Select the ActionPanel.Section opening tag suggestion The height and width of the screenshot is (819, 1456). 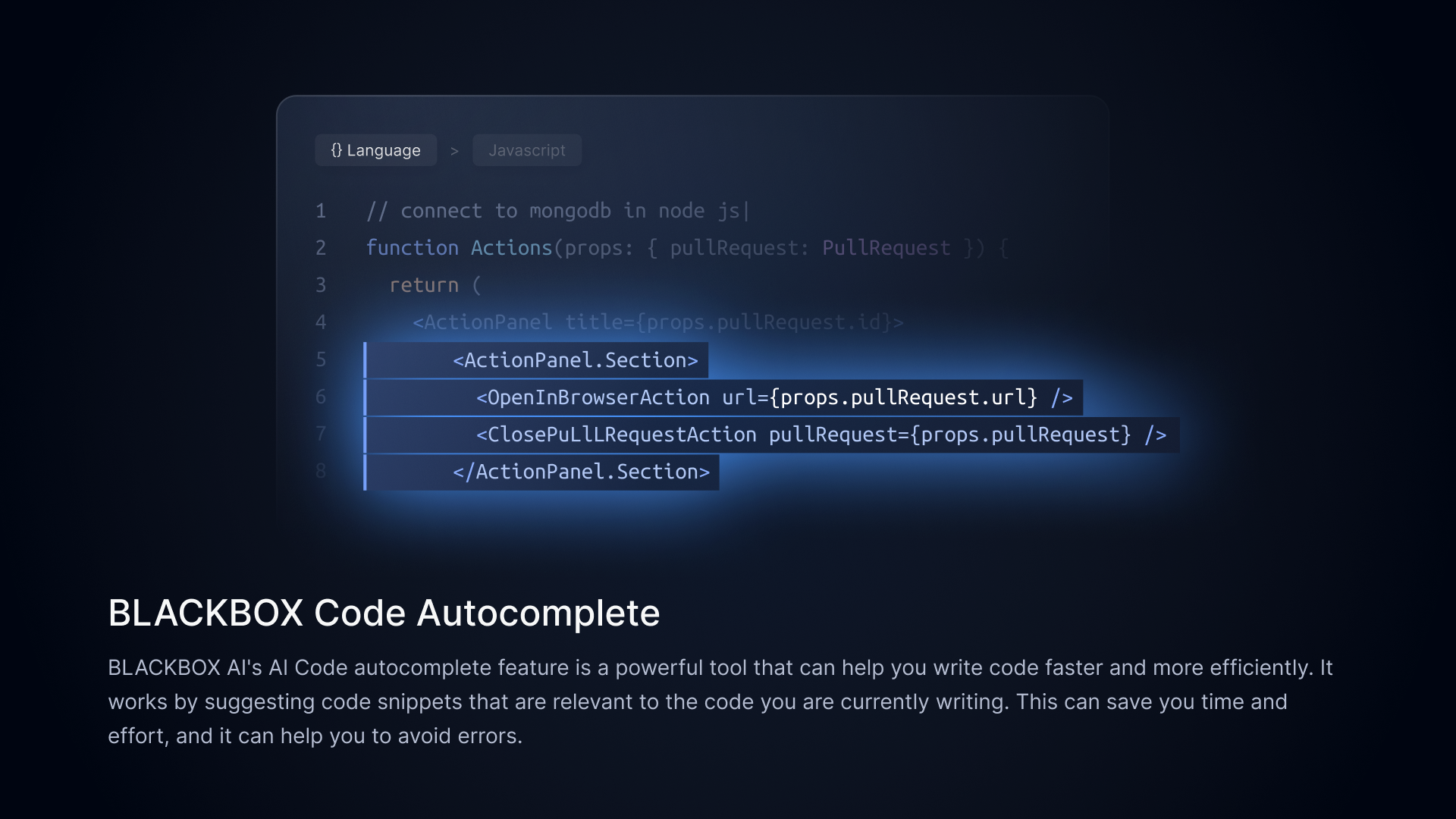(575, 360)
